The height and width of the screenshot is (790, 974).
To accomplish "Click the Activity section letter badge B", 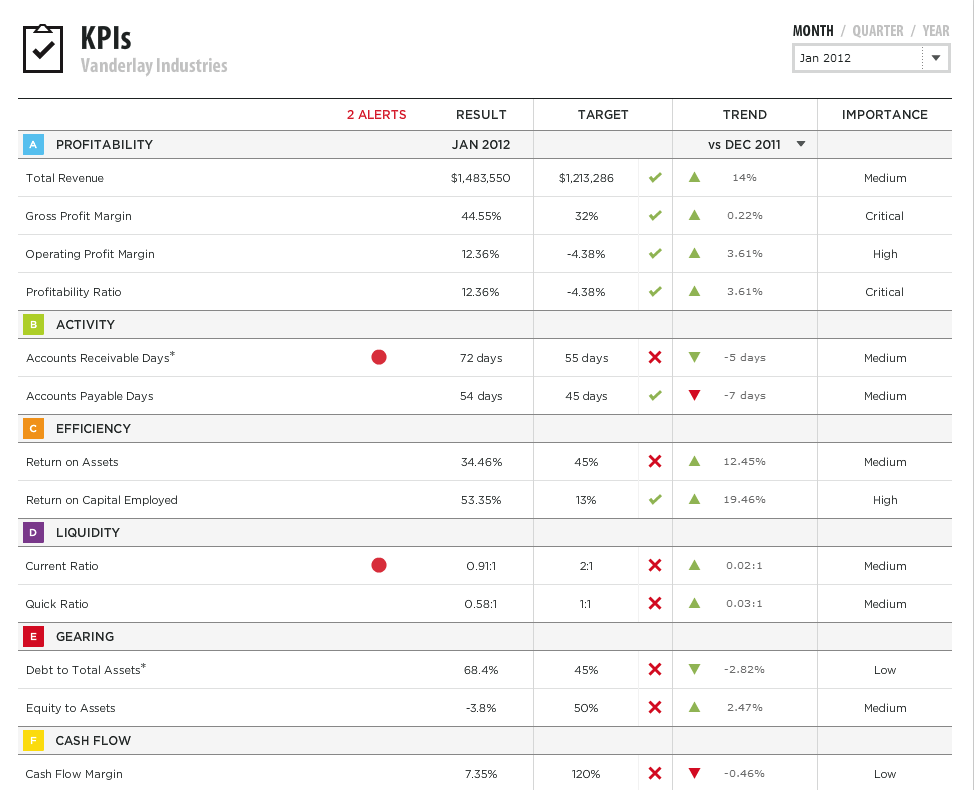I will coord(33,324).
